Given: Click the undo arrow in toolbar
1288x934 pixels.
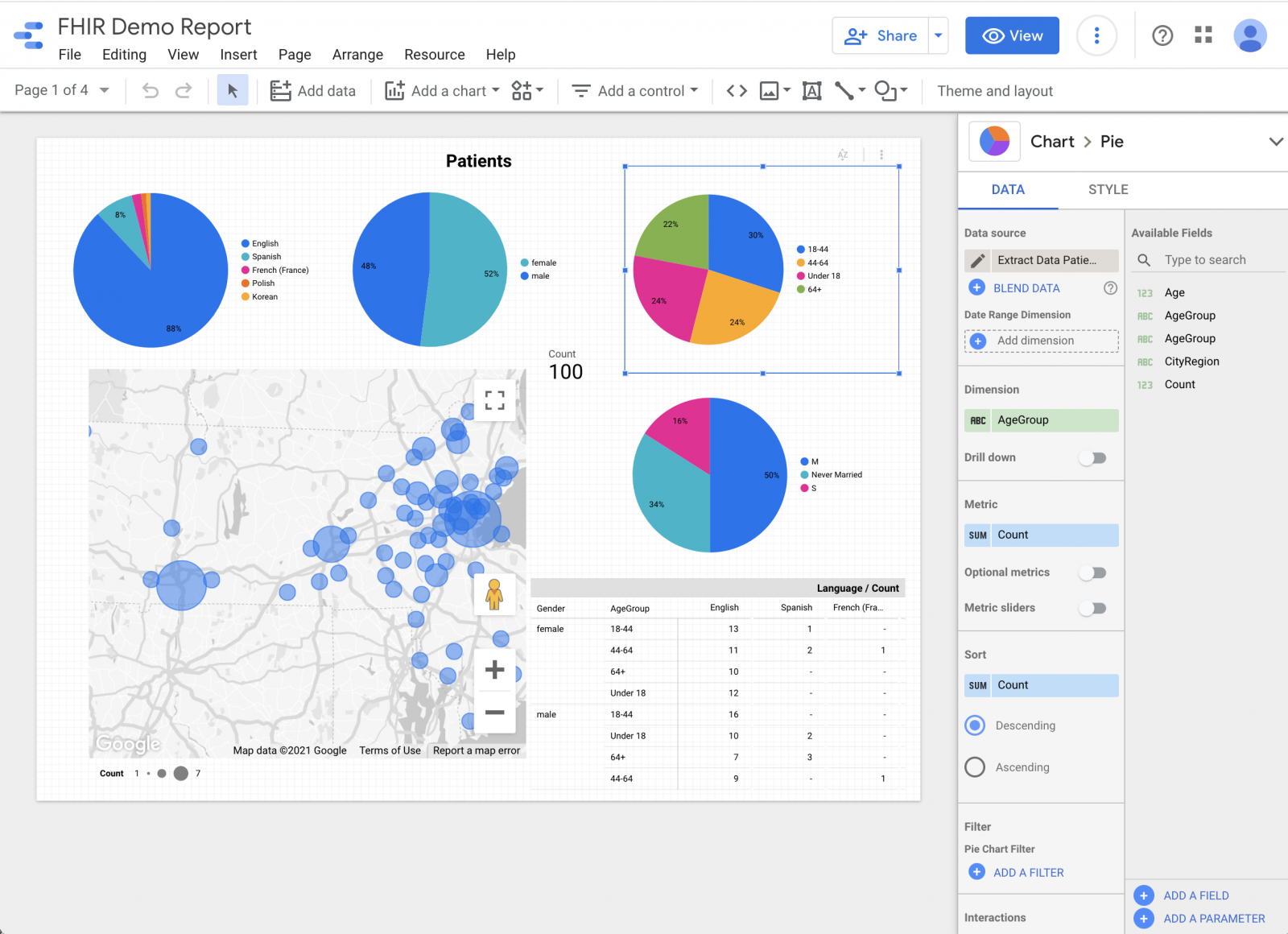Looking at the screenshot, I should pos(151,91).
